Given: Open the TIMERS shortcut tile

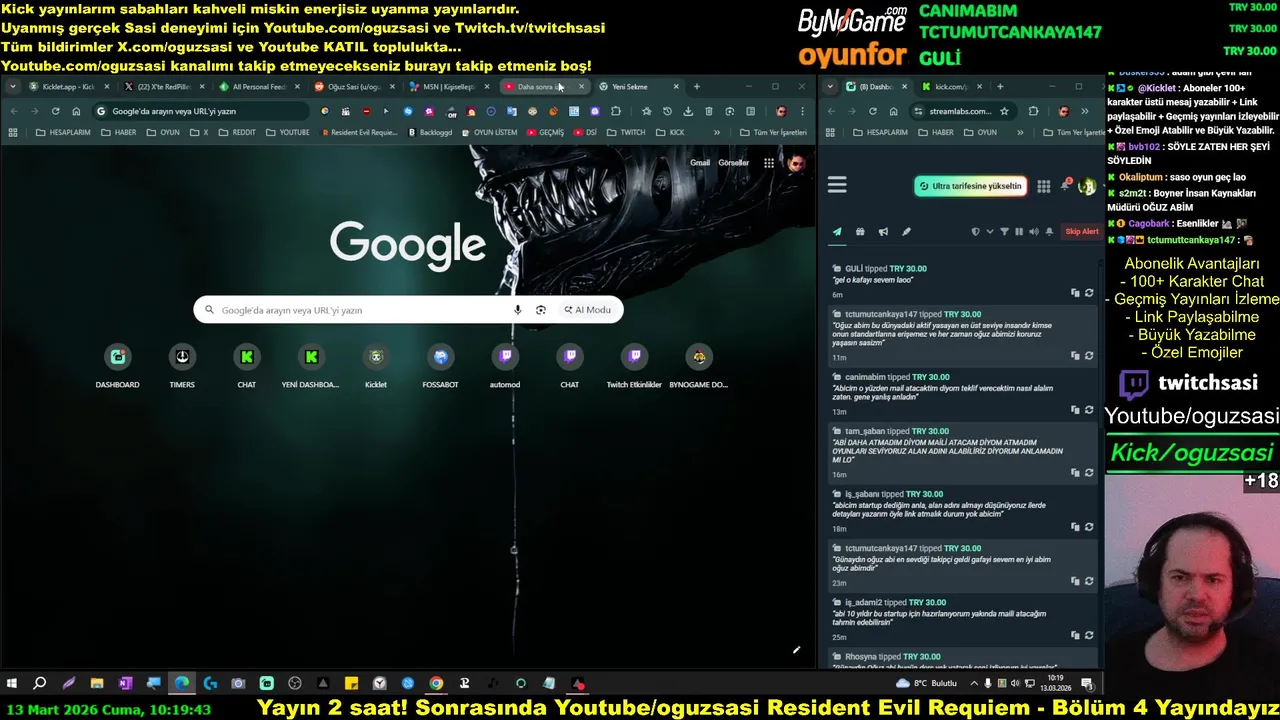Looking at the screenshot, I should (x=182, y=365).
